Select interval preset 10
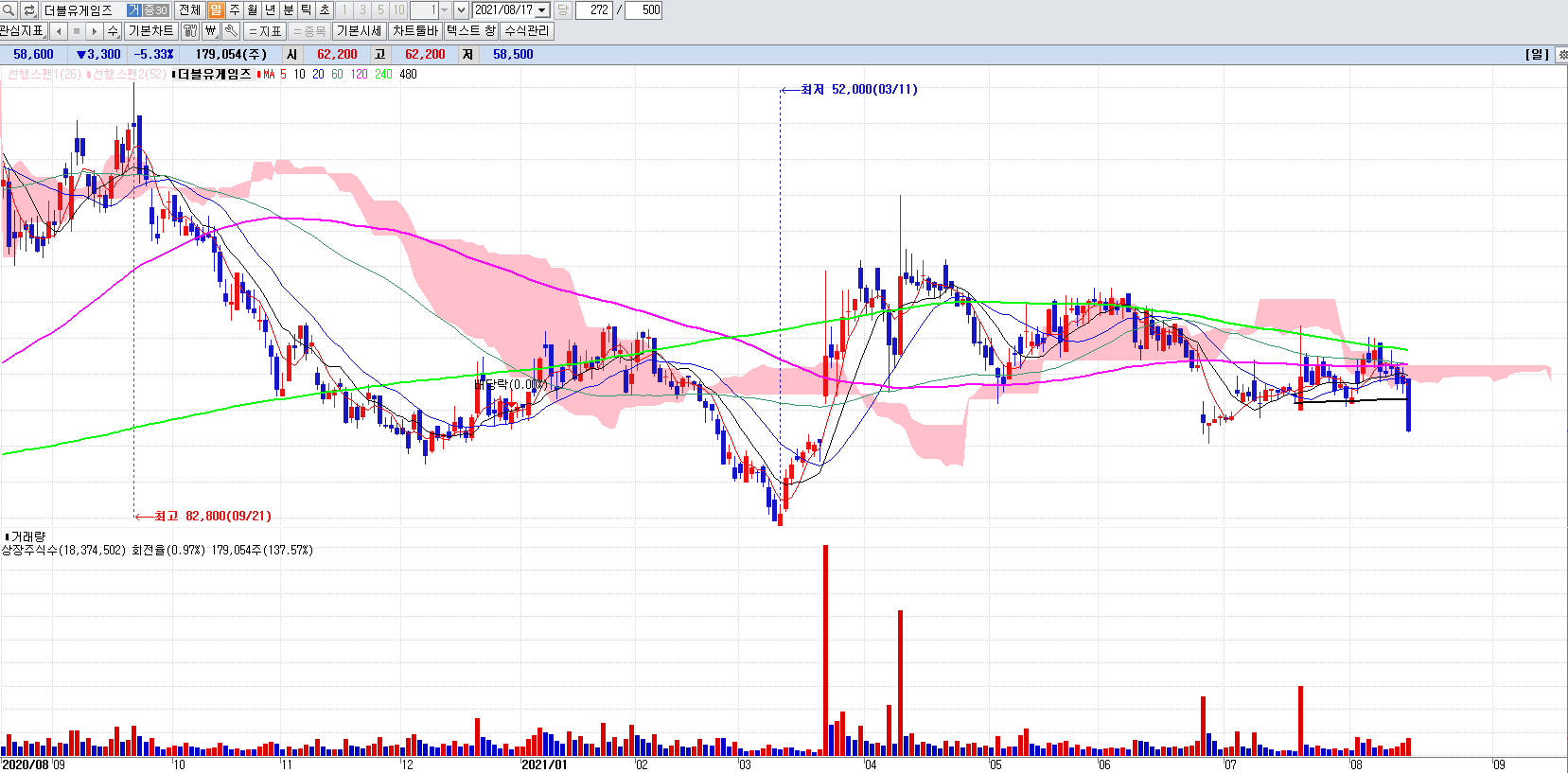Screen dimensions: 1568x773 click(x=398, y=10)
